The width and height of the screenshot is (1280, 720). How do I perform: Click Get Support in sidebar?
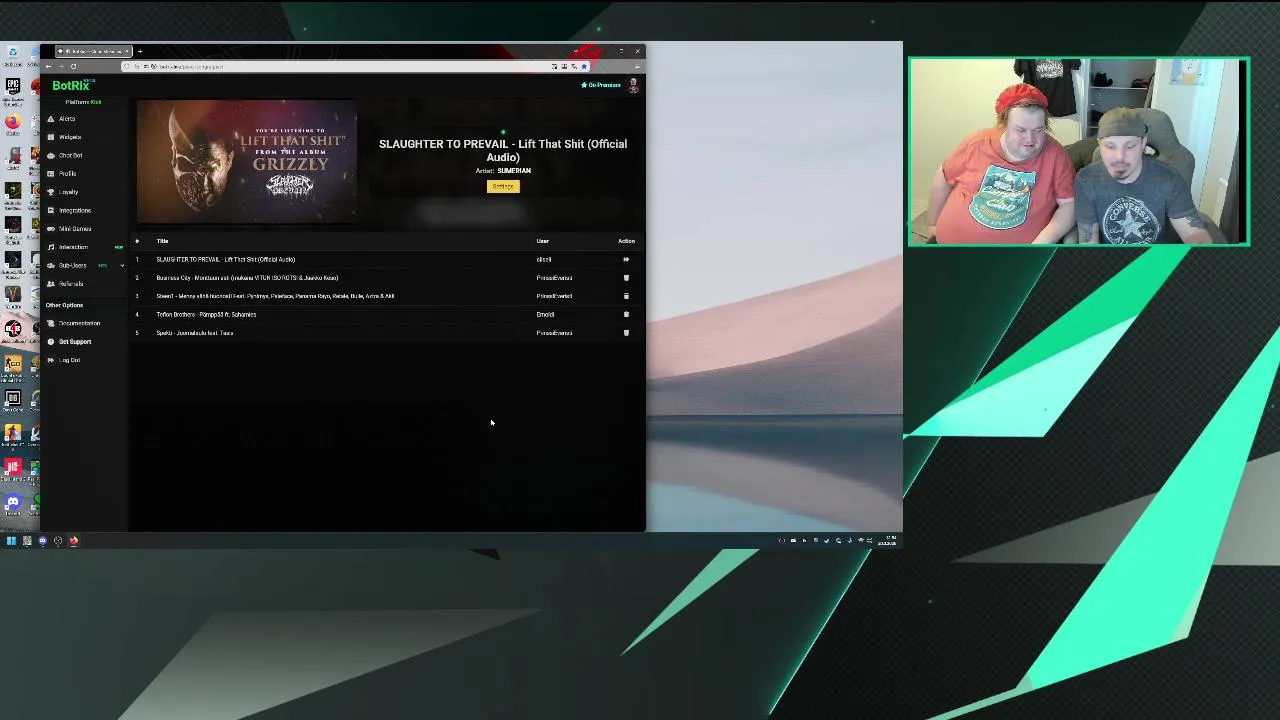pos(74,342)
